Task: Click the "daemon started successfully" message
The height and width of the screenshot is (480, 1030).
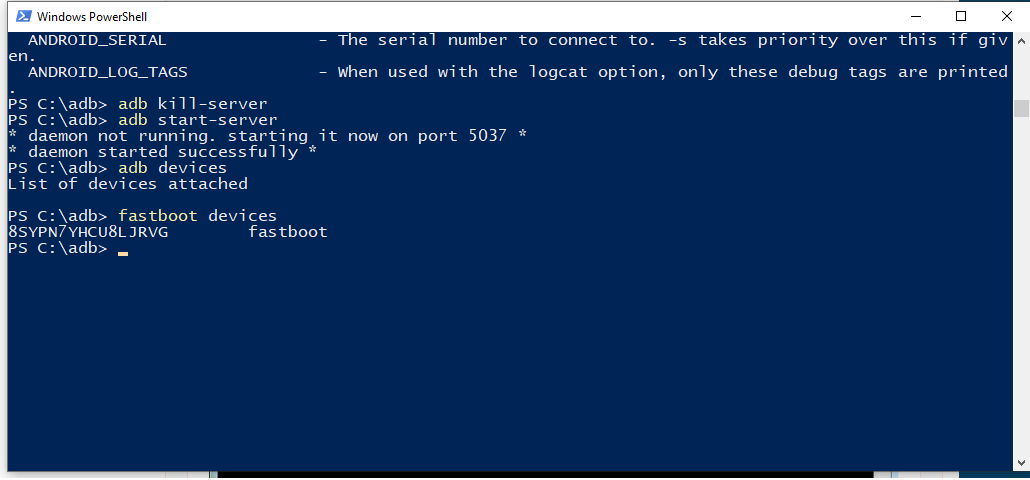Action: [x=162, y=152]
